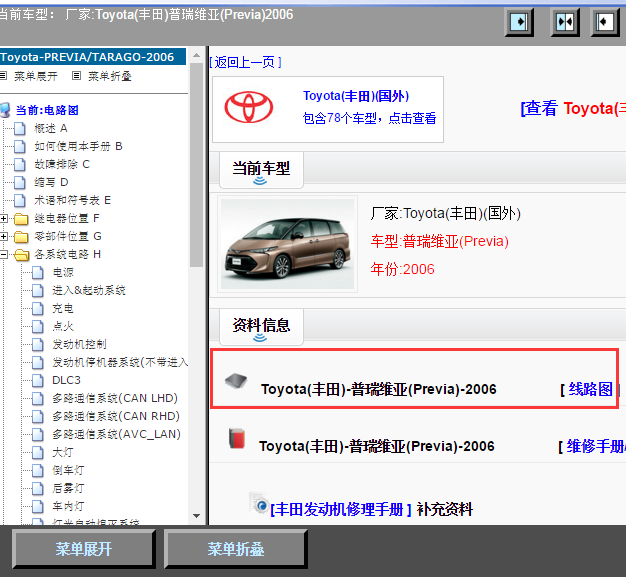
Task: Open tree item 后雾灯
Action: (x=68, y=489)
